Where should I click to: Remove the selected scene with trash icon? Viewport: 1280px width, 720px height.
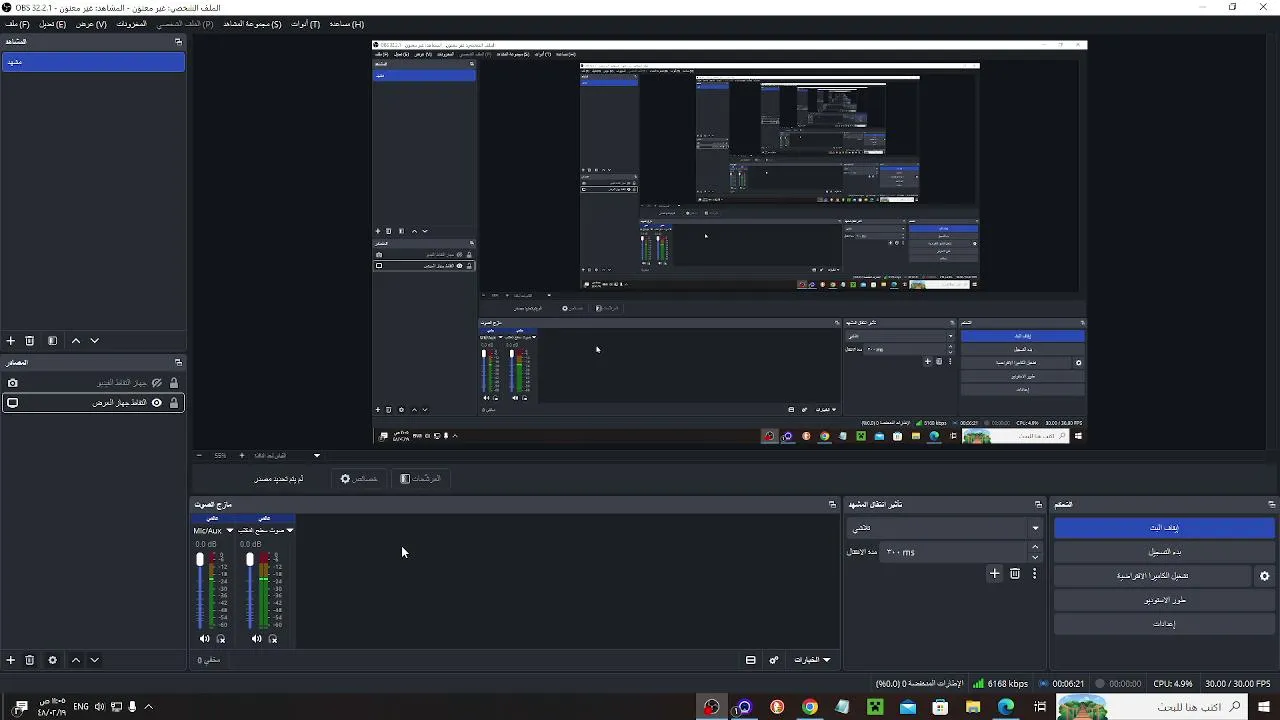pyautogui.click(x=30, y=341)
